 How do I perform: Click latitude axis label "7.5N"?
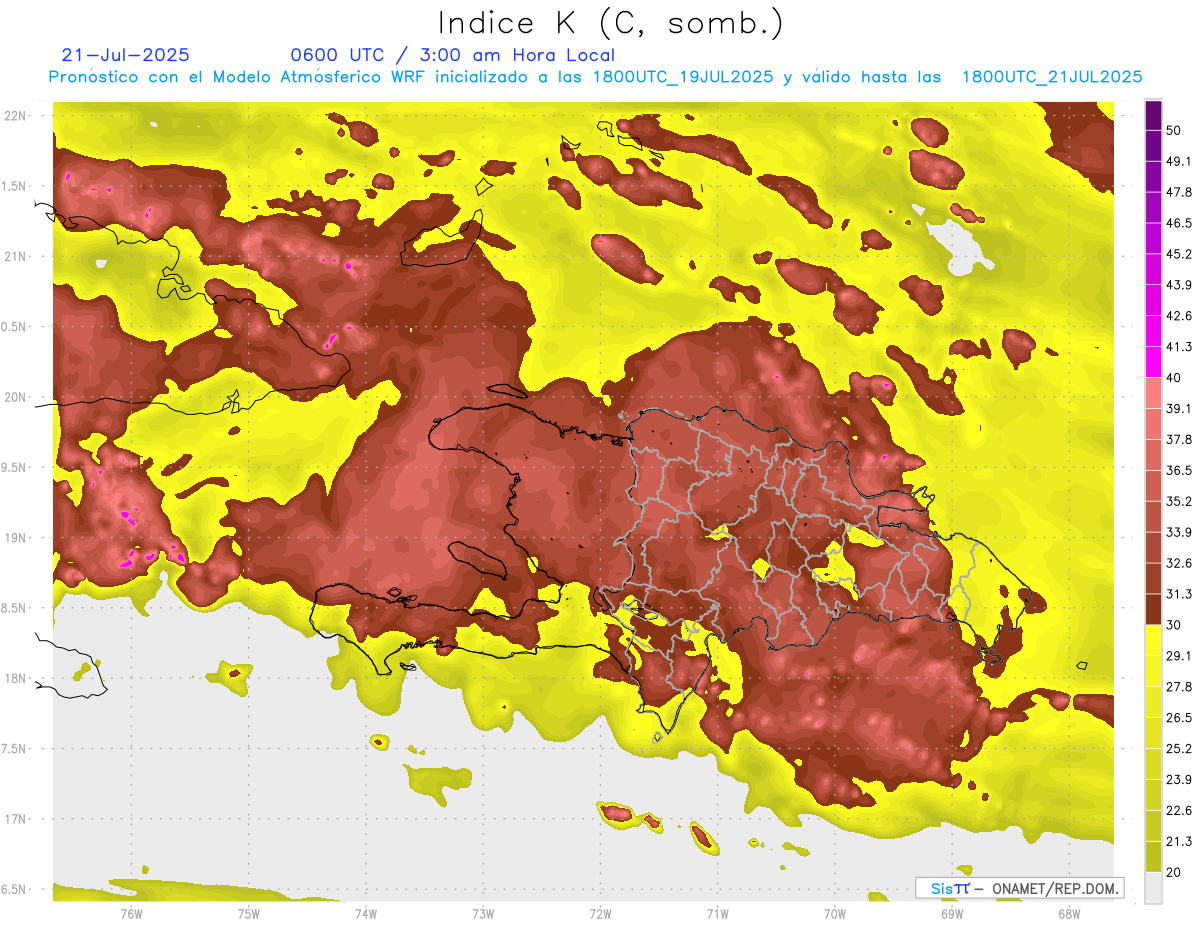(15, 749)
